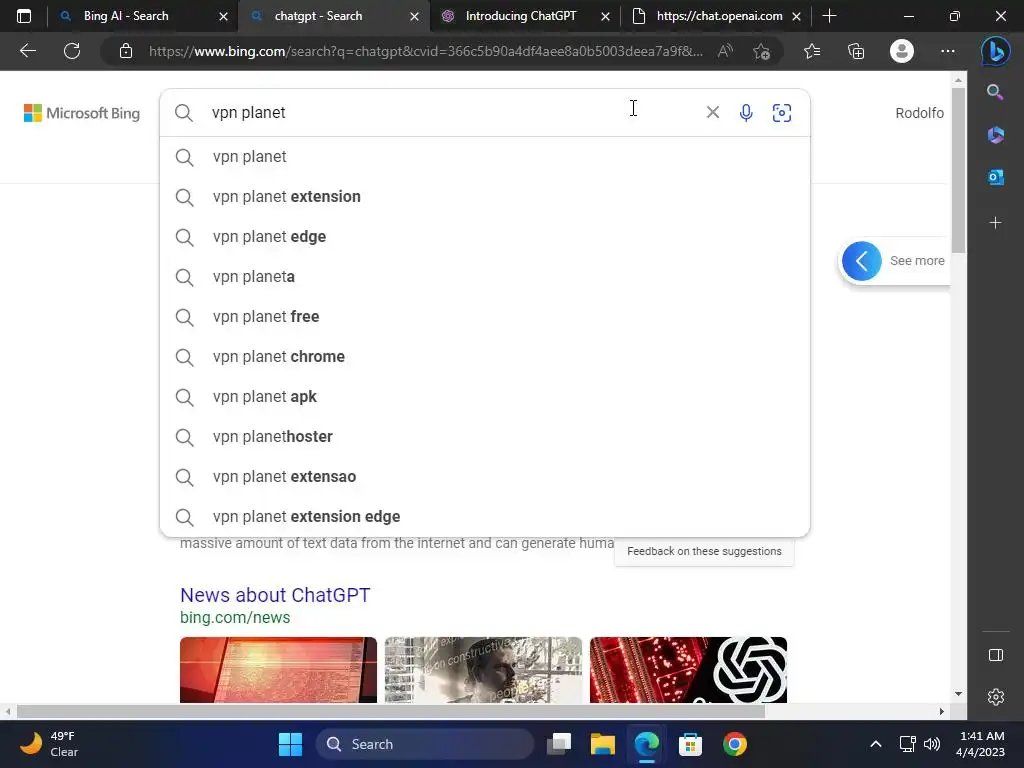Click the Rodolfo account name
This screenshot has width=1024, height=768.
(x=920, y=113)
